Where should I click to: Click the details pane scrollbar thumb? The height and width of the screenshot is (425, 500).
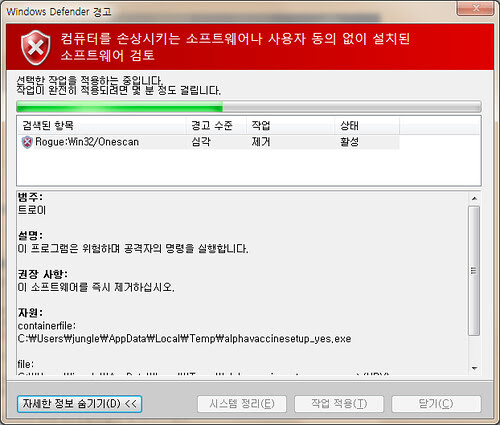point(474,271)
